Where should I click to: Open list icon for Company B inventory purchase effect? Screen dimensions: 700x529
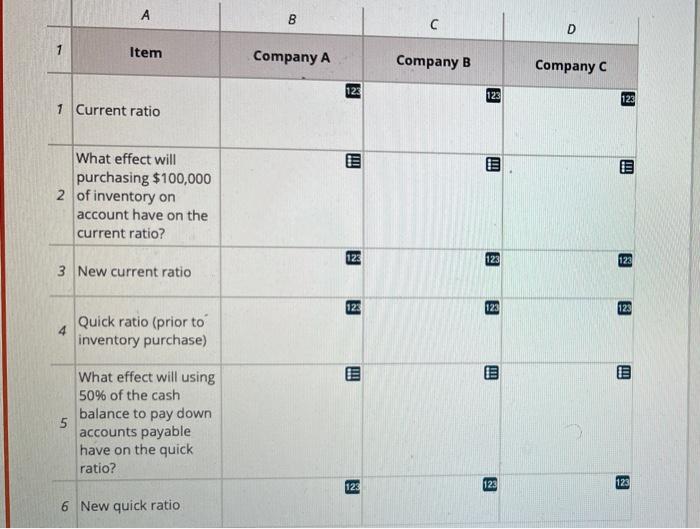[493, 163]
